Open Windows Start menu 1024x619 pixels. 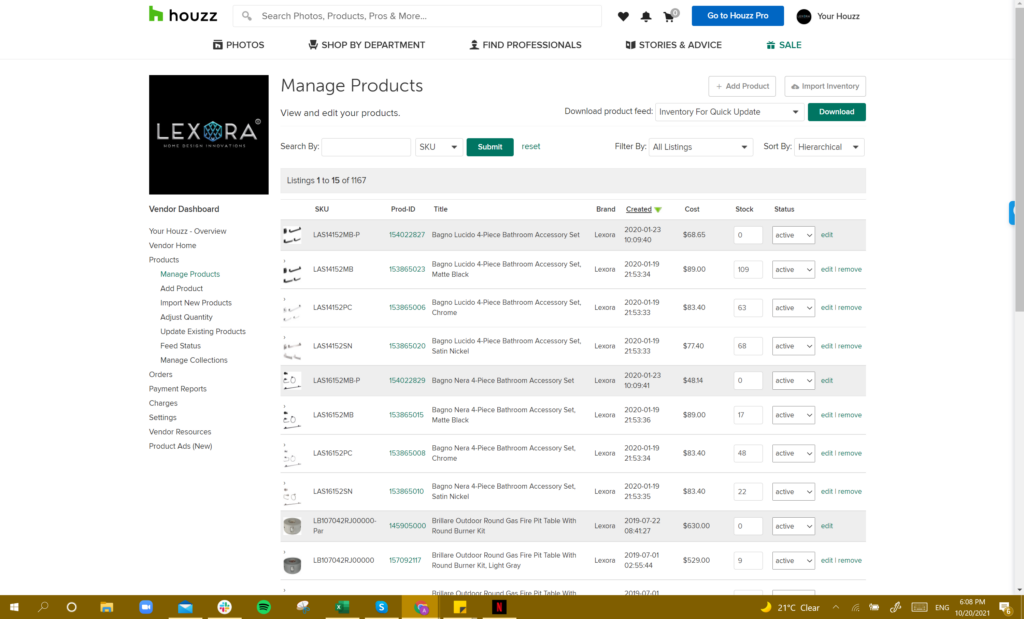click(x=14, y=607)
